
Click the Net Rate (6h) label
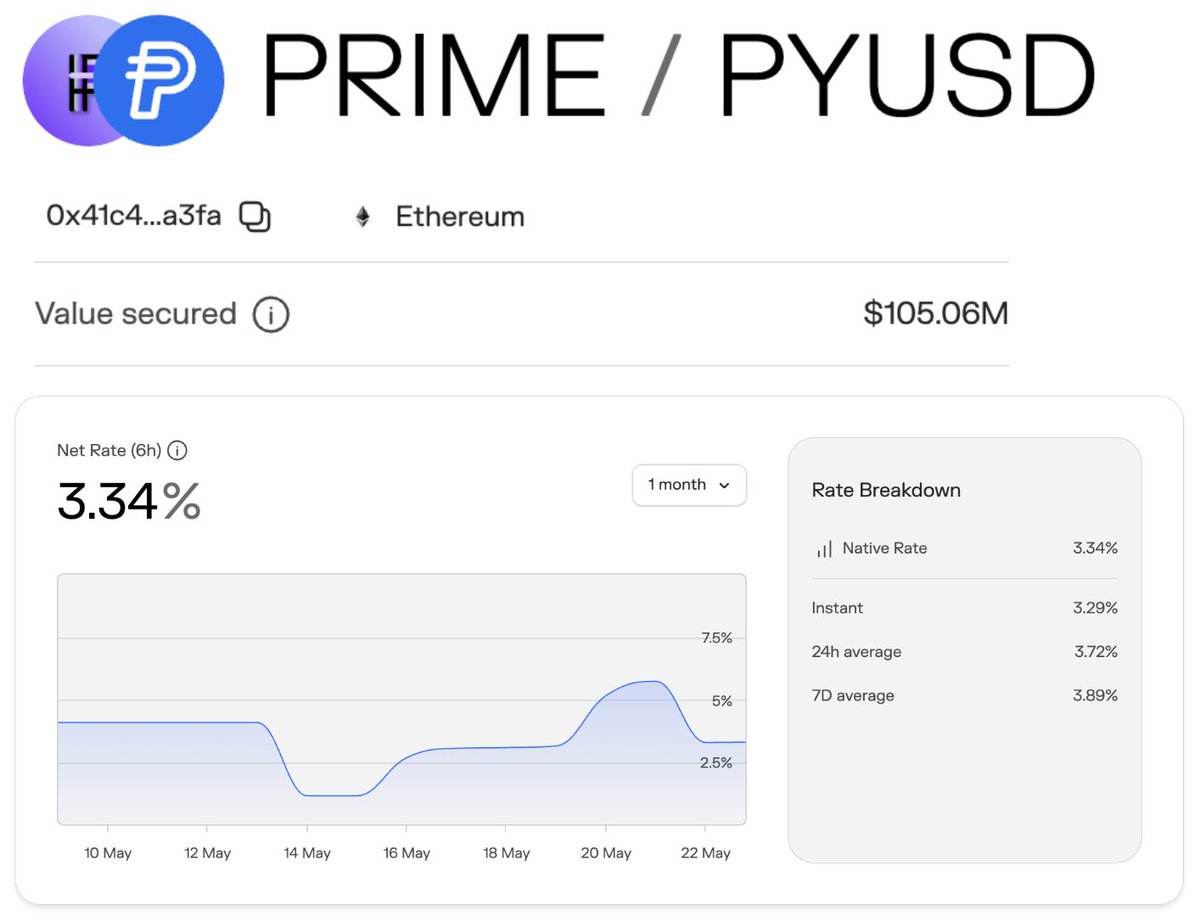(x=109, y=451)
